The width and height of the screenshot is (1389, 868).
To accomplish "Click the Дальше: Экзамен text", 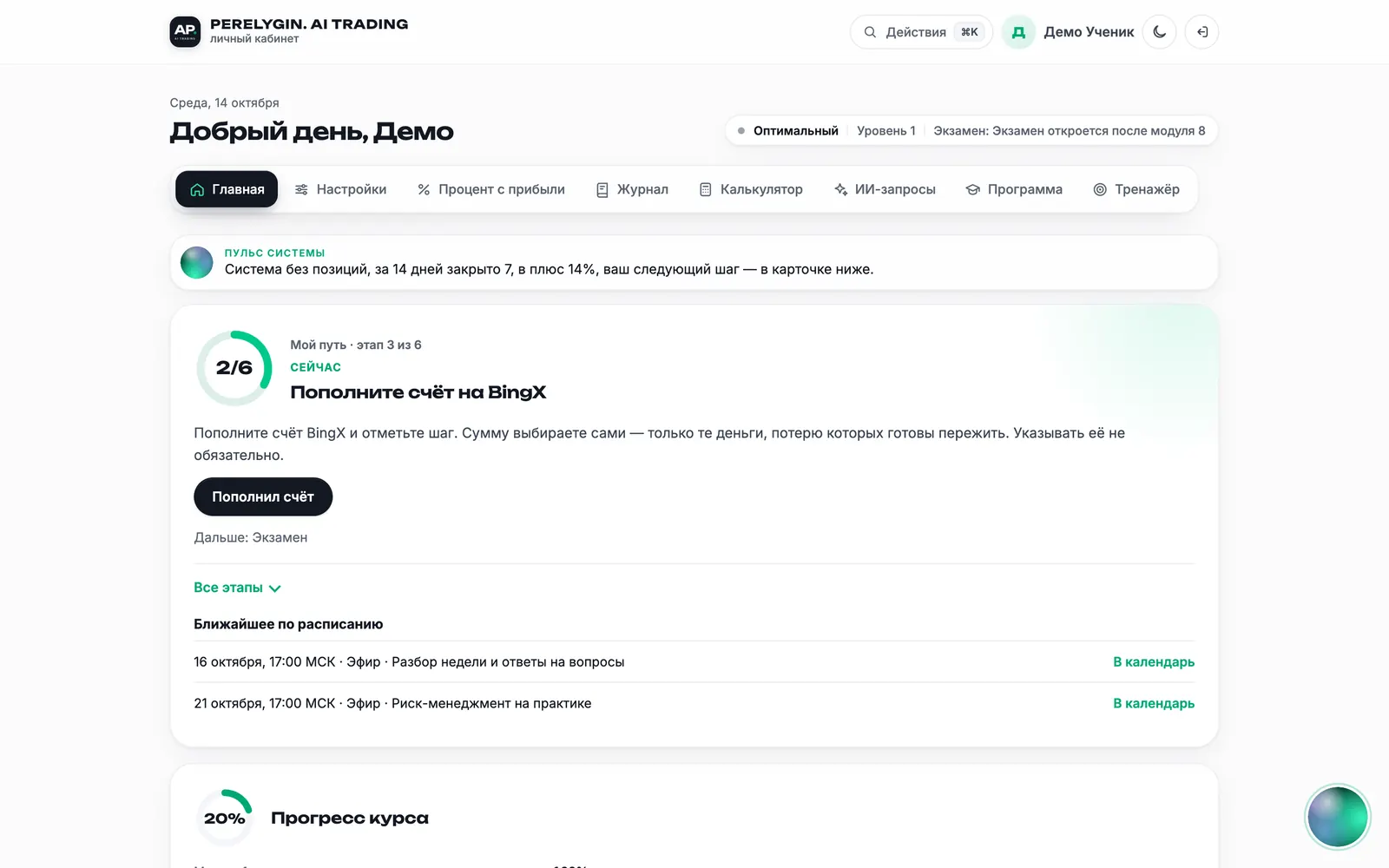I will [x=251, y=538].
